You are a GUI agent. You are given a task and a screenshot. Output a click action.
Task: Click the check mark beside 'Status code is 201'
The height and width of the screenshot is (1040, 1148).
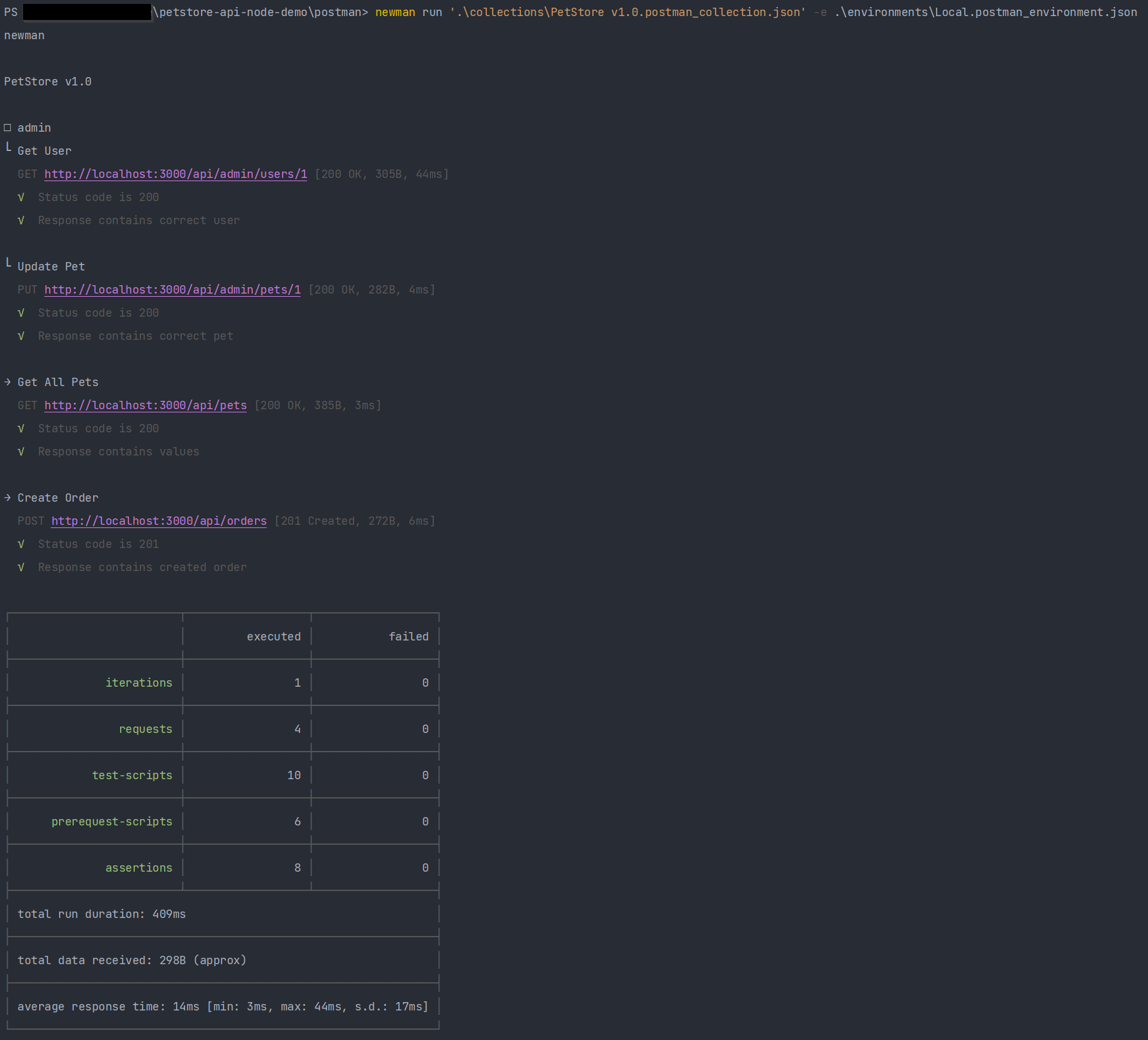coord(21,544)
